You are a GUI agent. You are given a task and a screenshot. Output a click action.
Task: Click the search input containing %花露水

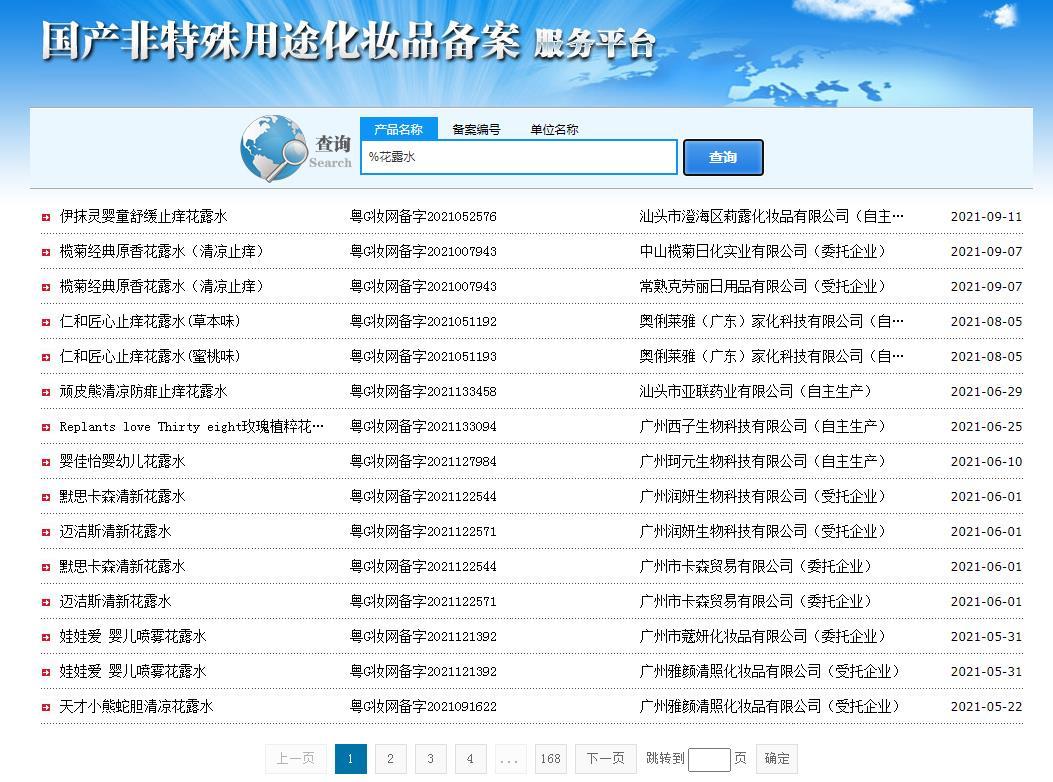(x=518, y=157)
